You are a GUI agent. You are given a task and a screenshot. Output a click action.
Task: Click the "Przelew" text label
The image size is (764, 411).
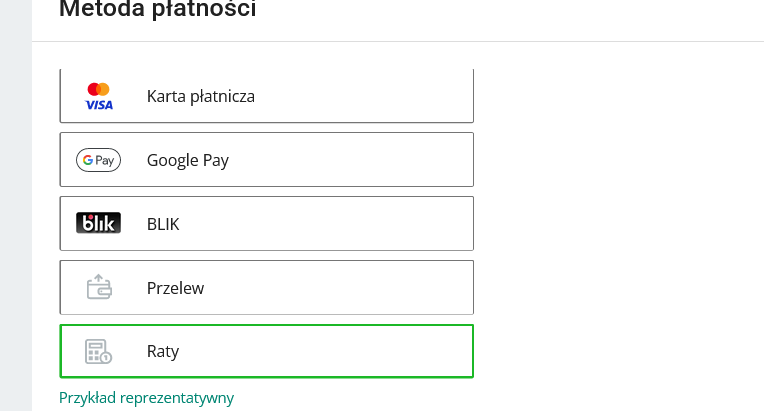[175, 288]
